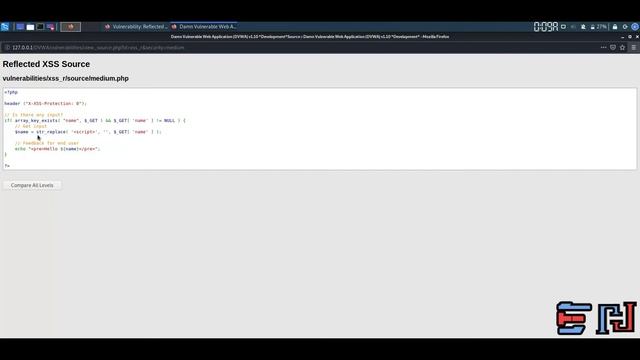The height and width of the screenshot is (360, 640).
Task: Select the highlighted Firefox workspace button
Action: 71,27
